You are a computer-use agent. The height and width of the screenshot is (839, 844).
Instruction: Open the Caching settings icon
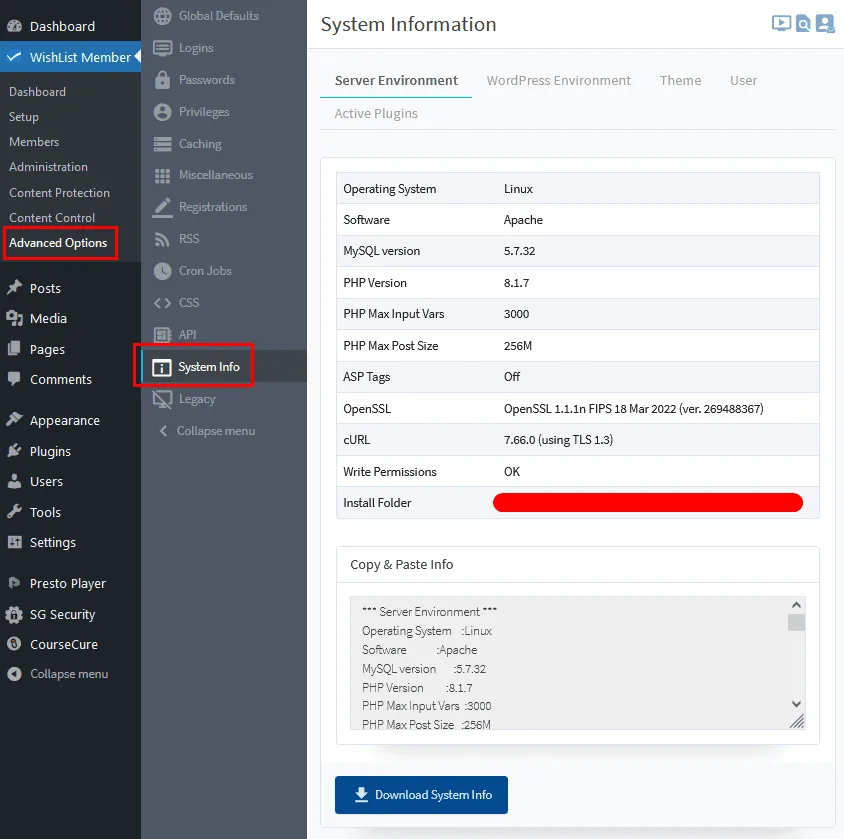(x=162, y=144)
